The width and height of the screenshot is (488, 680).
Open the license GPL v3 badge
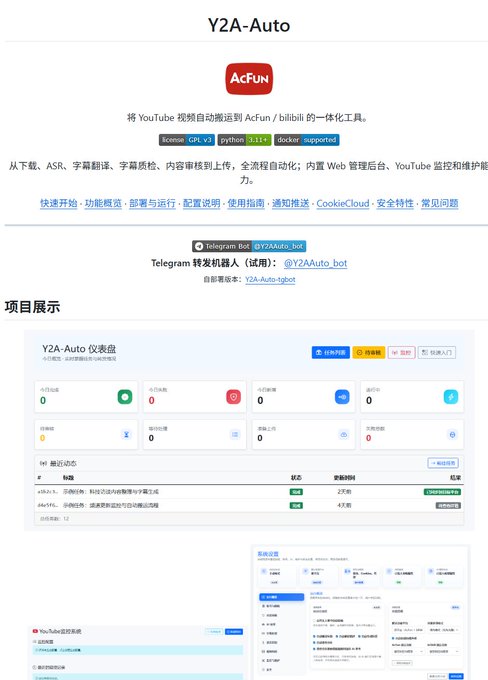[x=187, y=140]
